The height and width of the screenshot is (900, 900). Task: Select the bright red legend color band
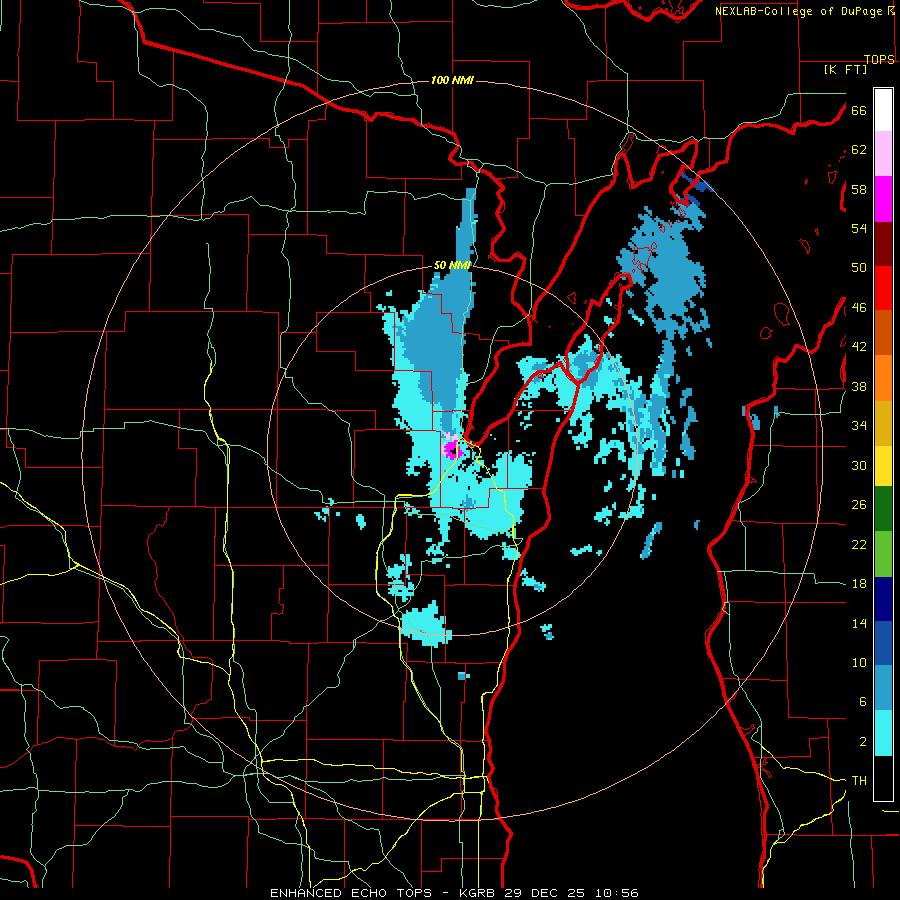[x=883, y=288]
